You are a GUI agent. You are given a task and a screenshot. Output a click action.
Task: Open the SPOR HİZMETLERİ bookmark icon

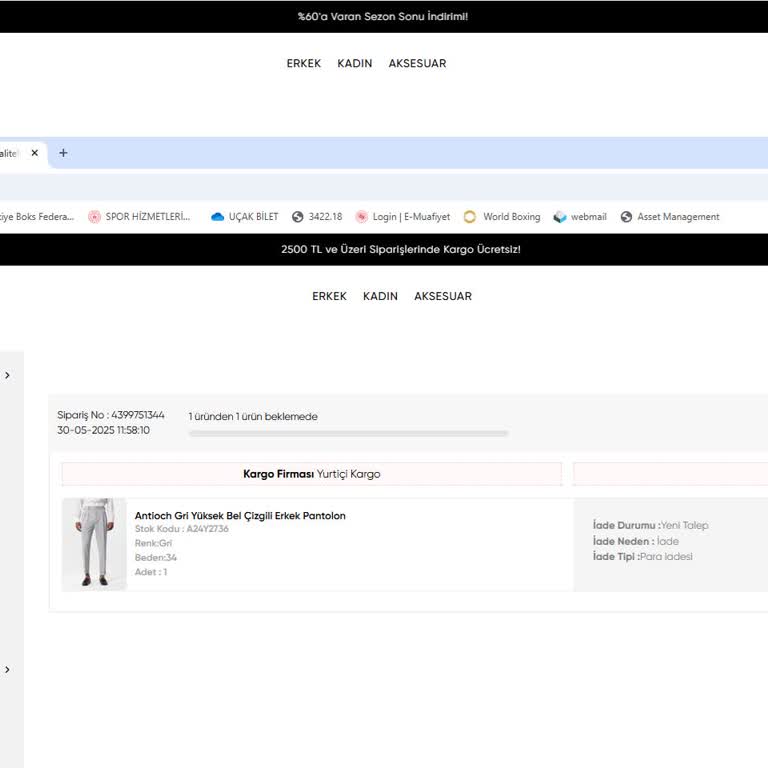[94, 217]
